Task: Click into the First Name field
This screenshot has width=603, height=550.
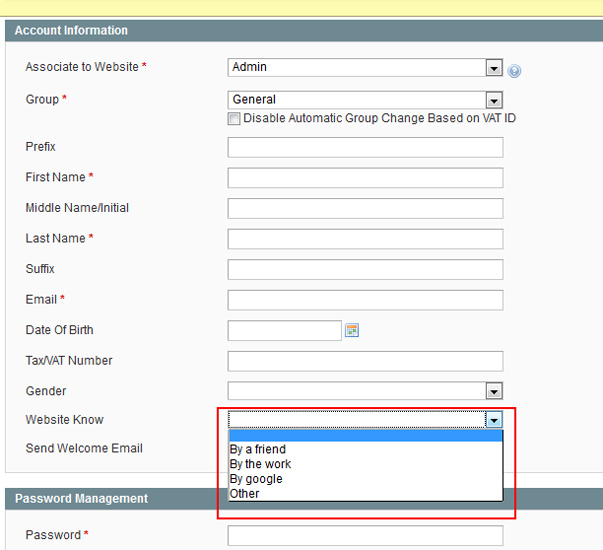Action: tap(365, 178)
